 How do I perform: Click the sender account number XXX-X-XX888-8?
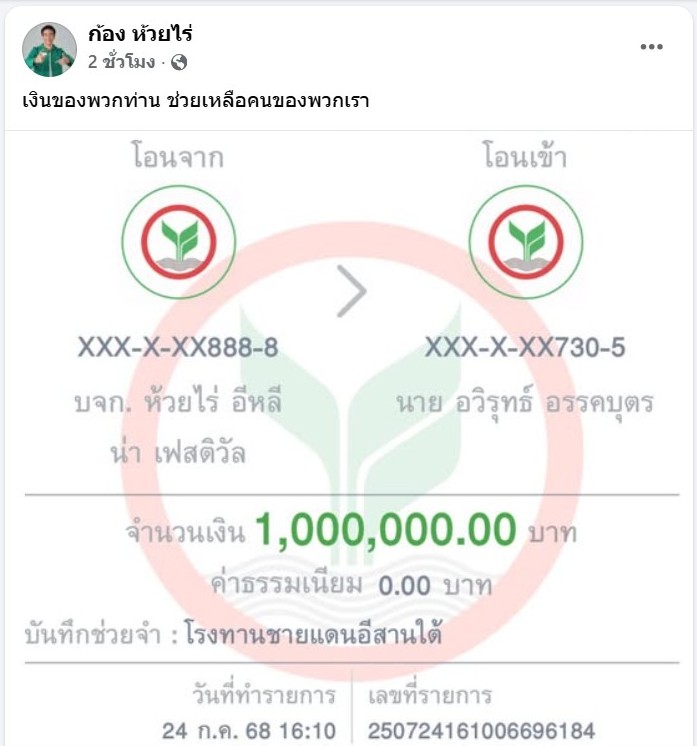[x=178, y=347]
